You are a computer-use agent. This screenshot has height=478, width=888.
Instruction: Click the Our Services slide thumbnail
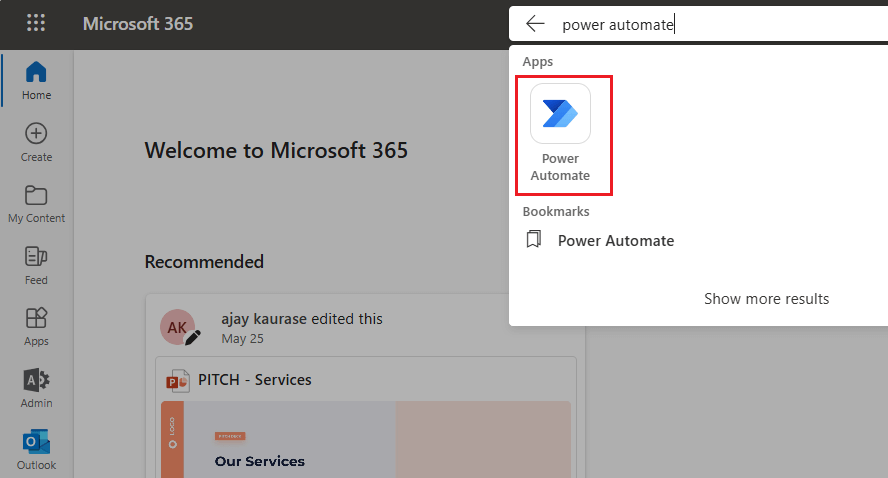(365, 440)
